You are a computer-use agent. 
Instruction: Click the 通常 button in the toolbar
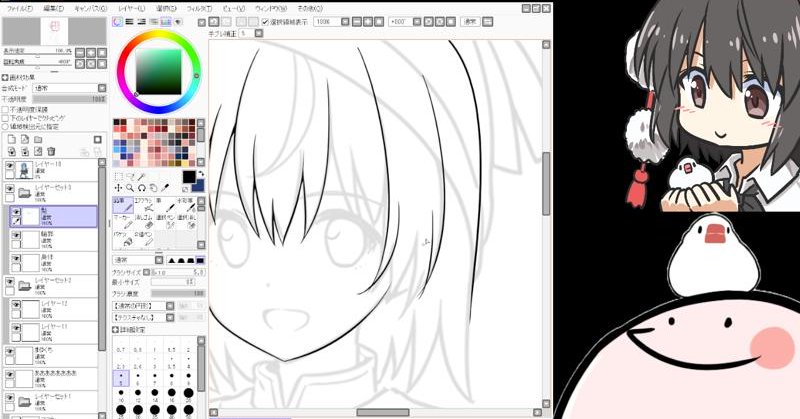pos(470,22)
